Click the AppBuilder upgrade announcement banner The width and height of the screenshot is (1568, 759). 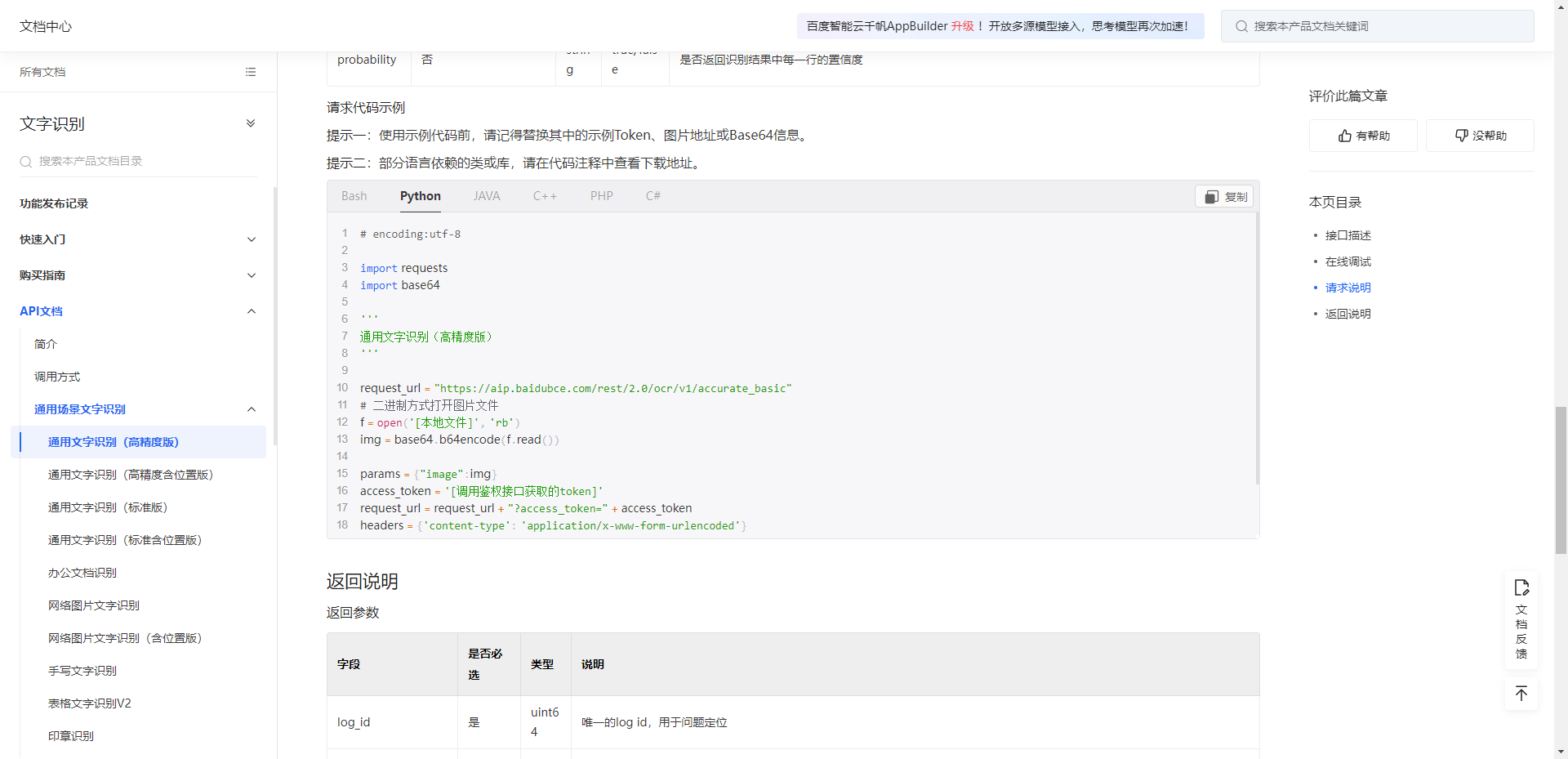[x=1000, y=26]
